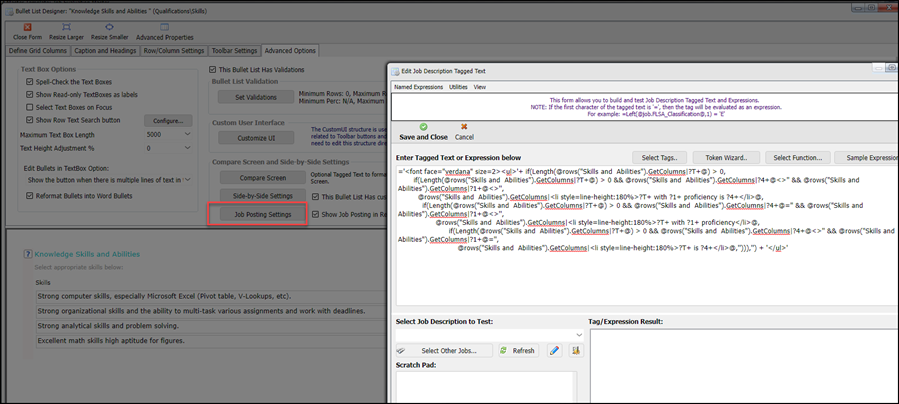Click the Customize UI button
Viewport: 899px width, 404px height.
point(256,138)
